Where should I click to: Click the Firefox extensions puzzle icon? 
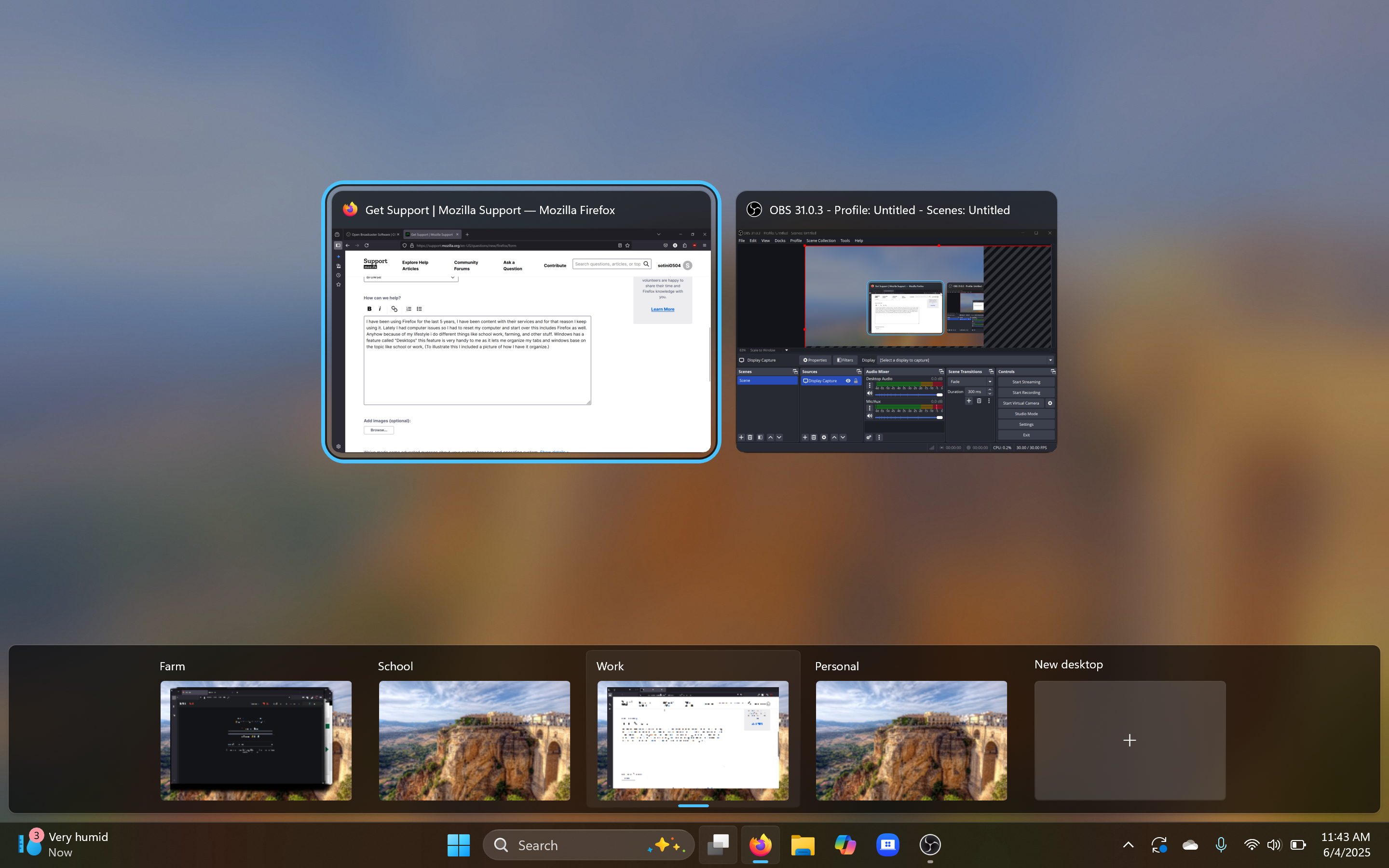click(x=685, y=245)
